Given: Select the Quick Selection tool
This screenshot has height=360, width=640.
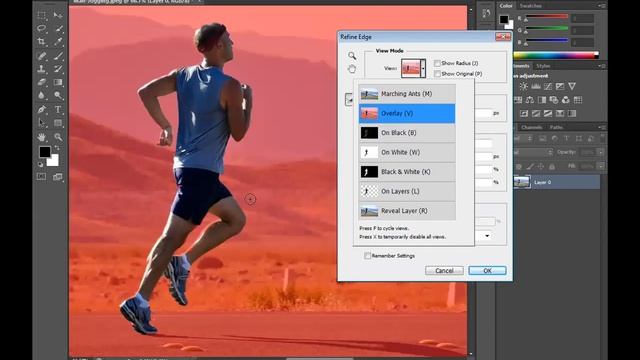Looking at the screenshot, I should (58, 28).
